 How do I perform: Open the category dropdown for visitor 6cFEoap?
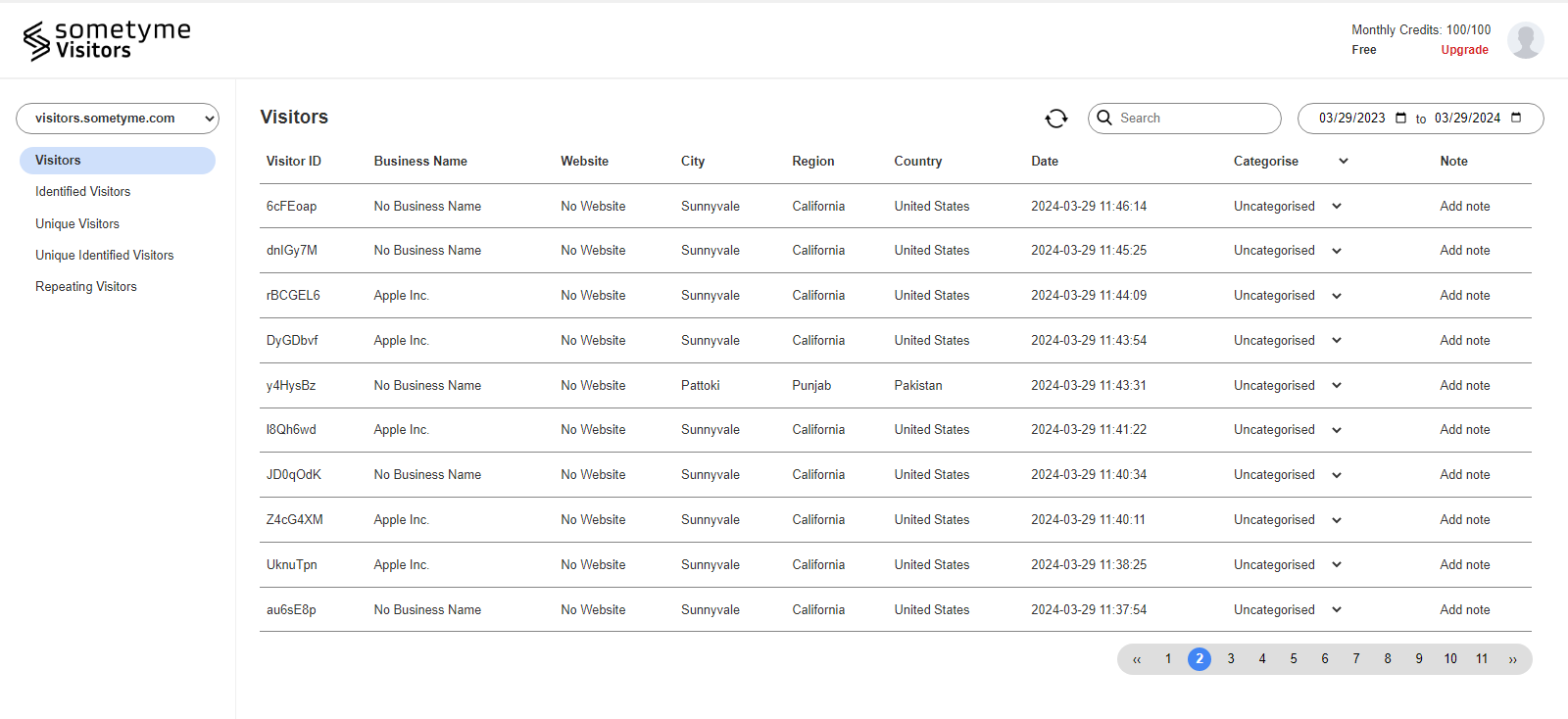point(1337,207)
